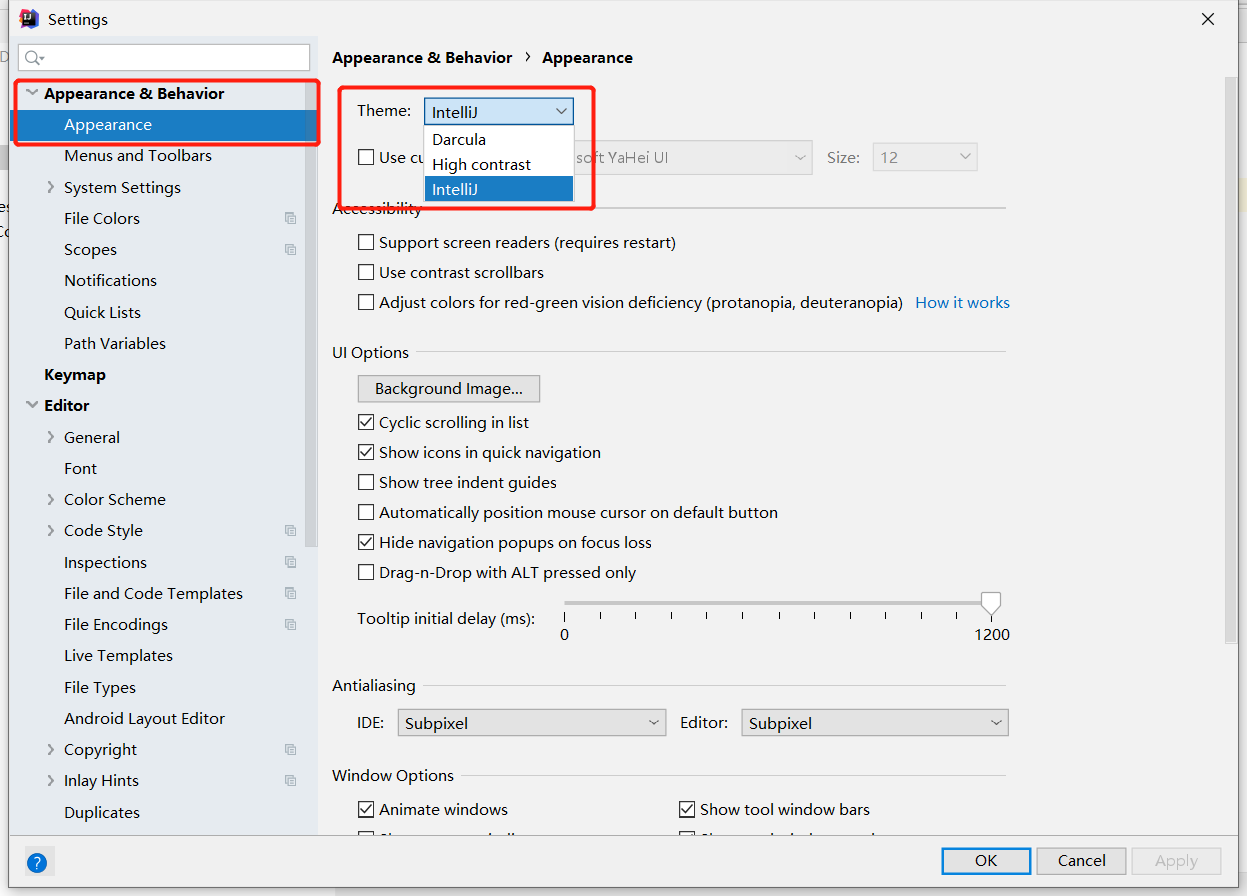Enable Drag-n-Drop with ALT pressed only

click(x=366, y=572)
